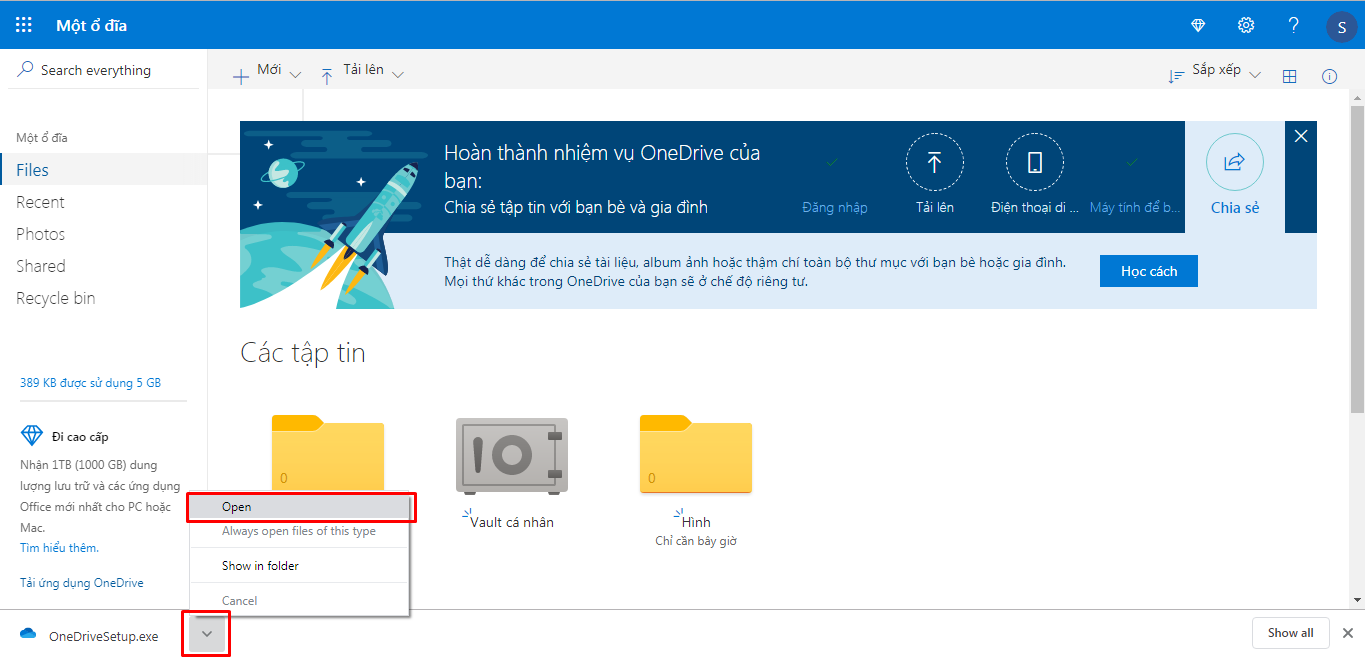1365x658 pixels.
Task: Click the Học cách button
Action: pos(1148,271)
